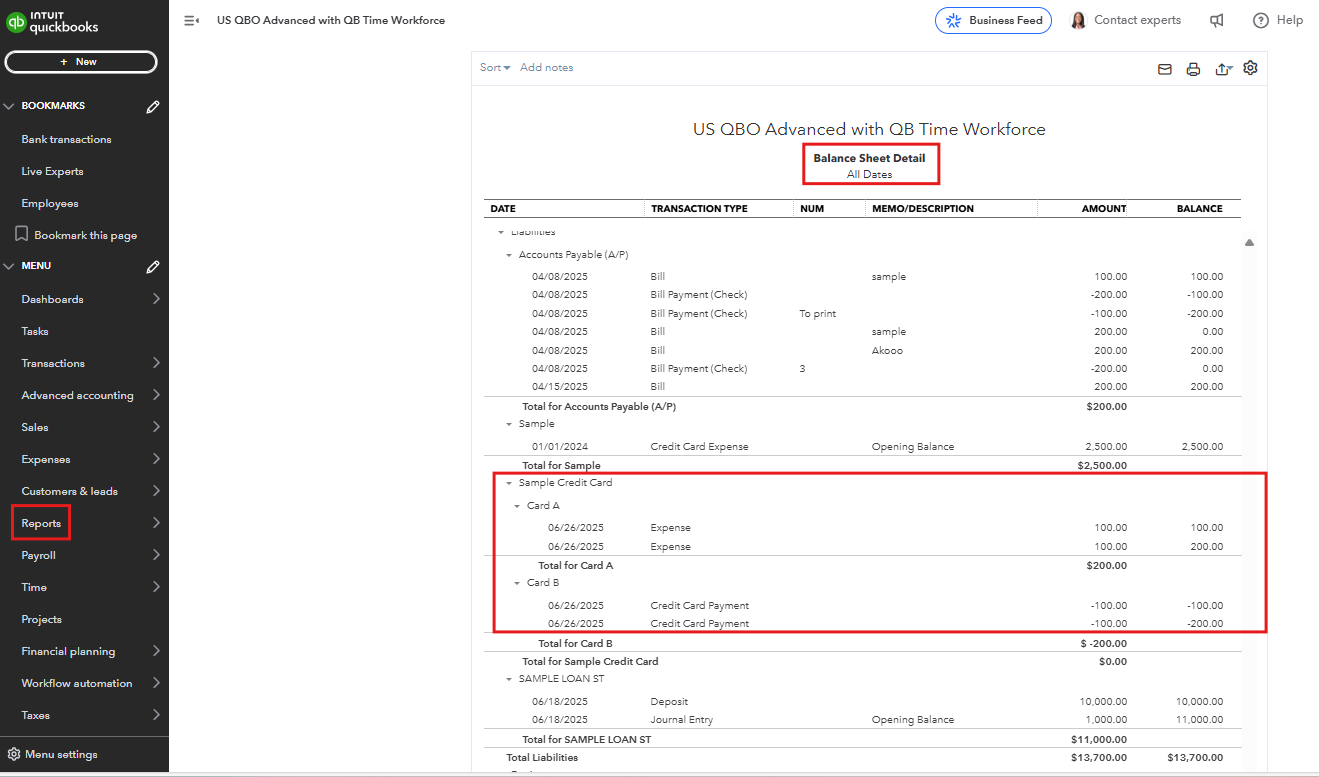Click the megaphone announcements icon
Screen dimensions: 1319x777
click(1217, 20)
